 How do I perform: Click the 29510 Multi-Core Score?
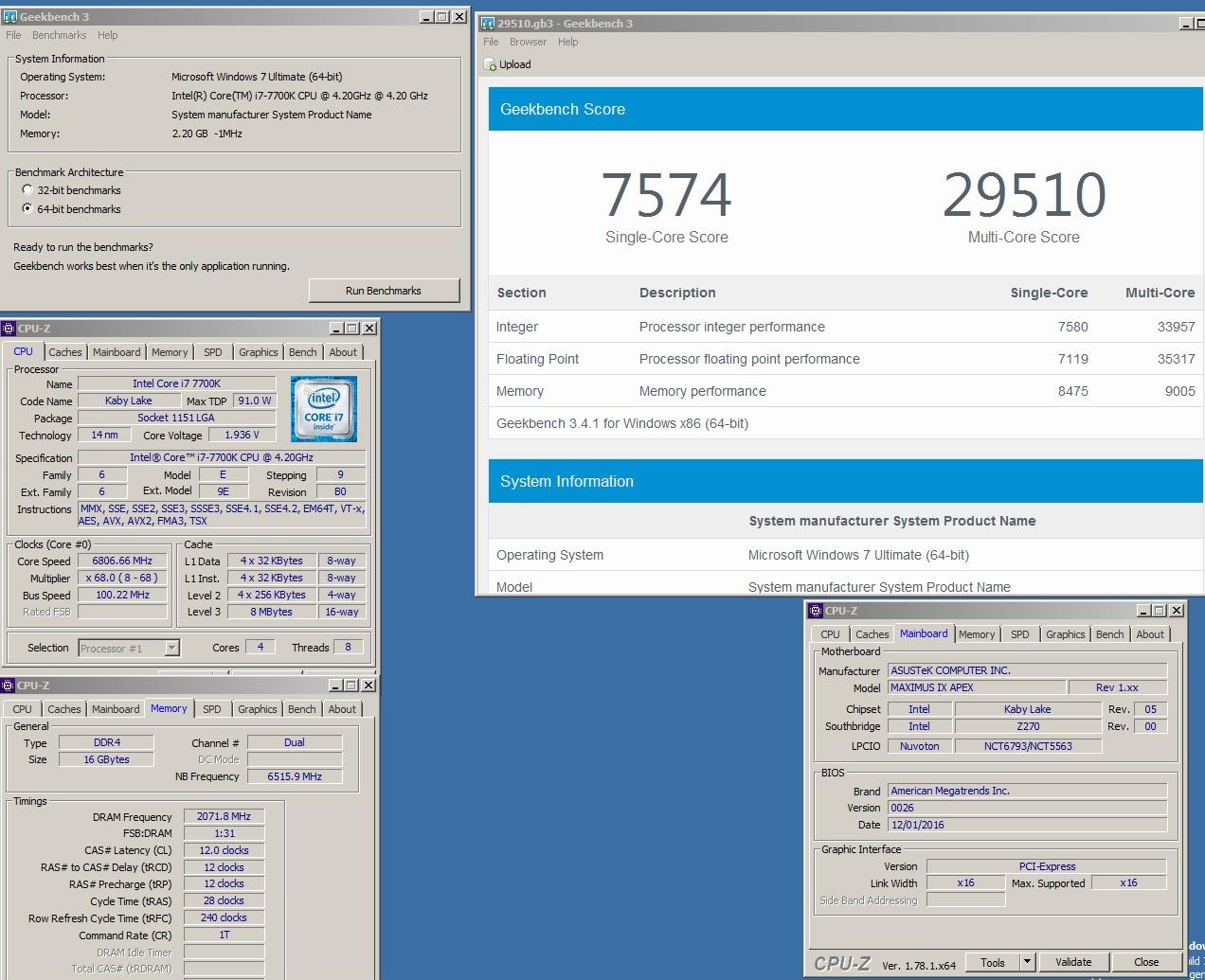point(1024,195)
